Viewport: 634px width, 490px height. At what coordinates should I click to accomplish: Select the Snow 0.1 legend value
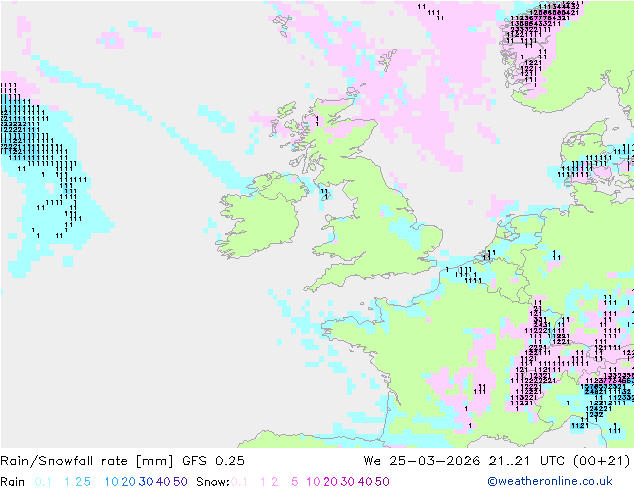point(239,482)
